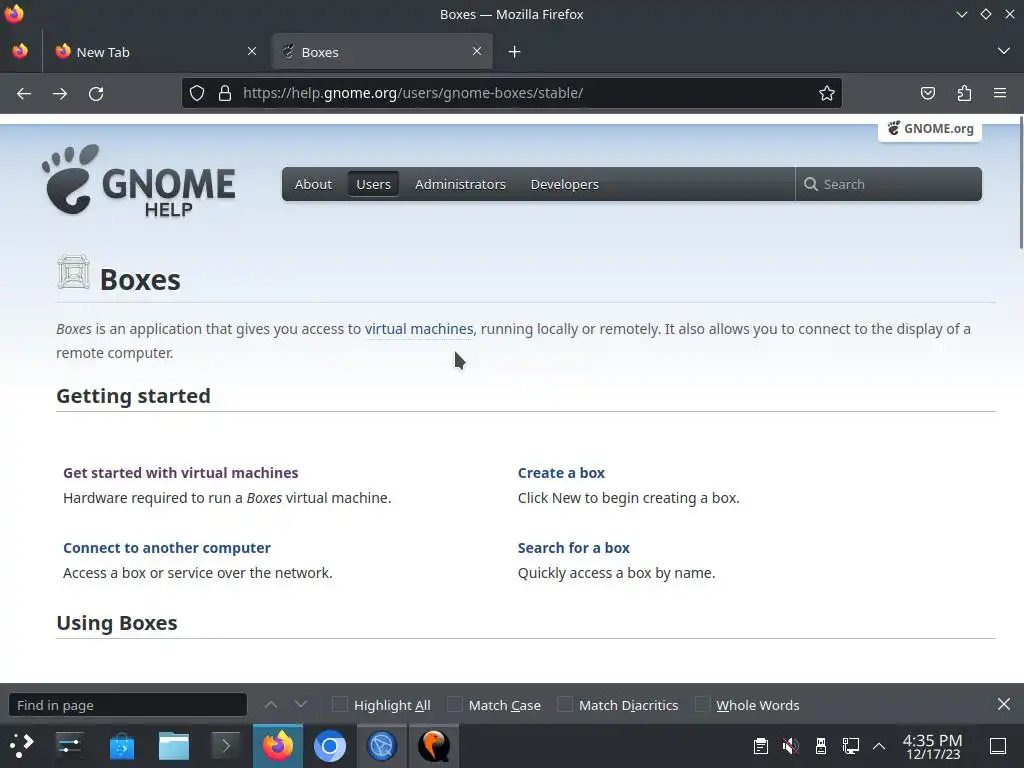Viewport: 1024px width, 768px height.
Task: Open the Firefox application menu
Action: pos(1000,93)
